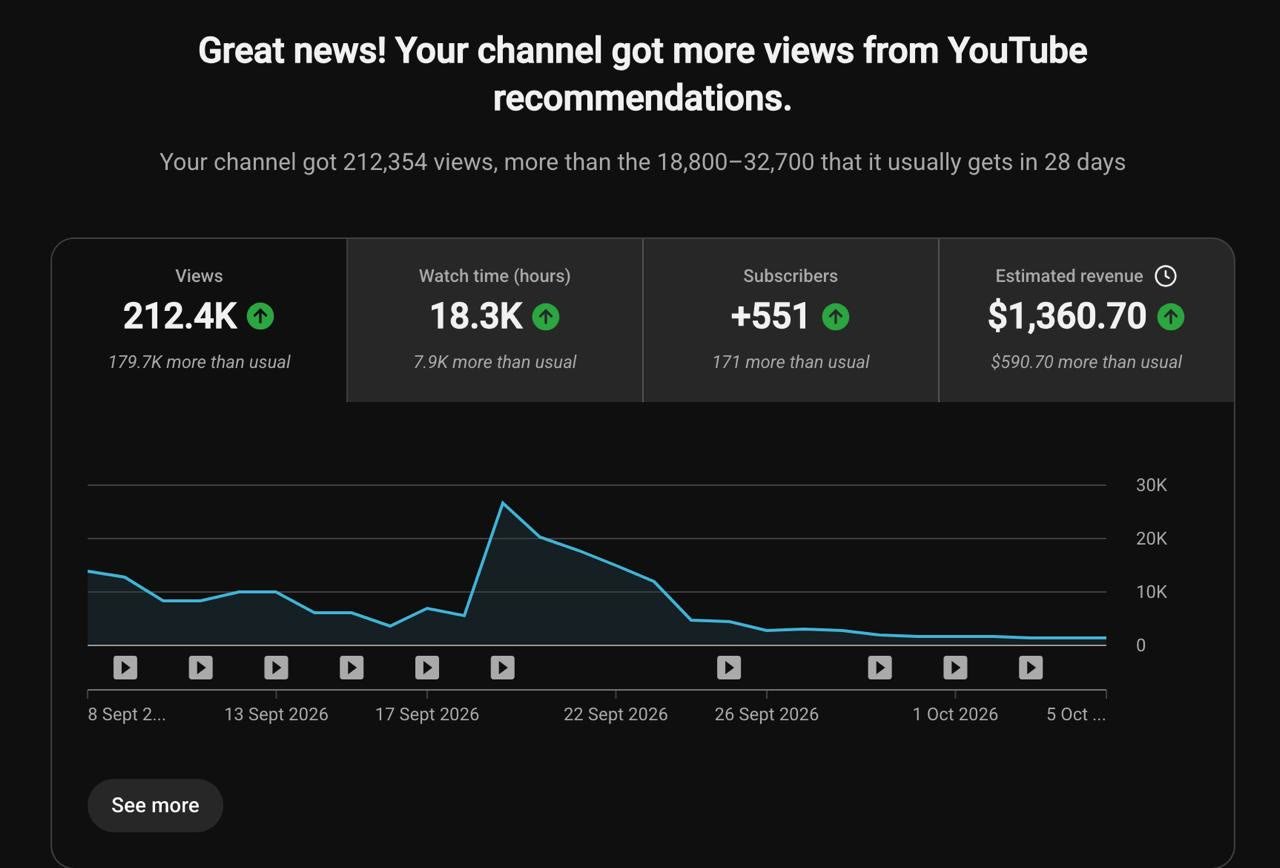Open video marker between 13 Sept and 17 Sept labels
The image size is (1280, 868).
pos(351,667)
